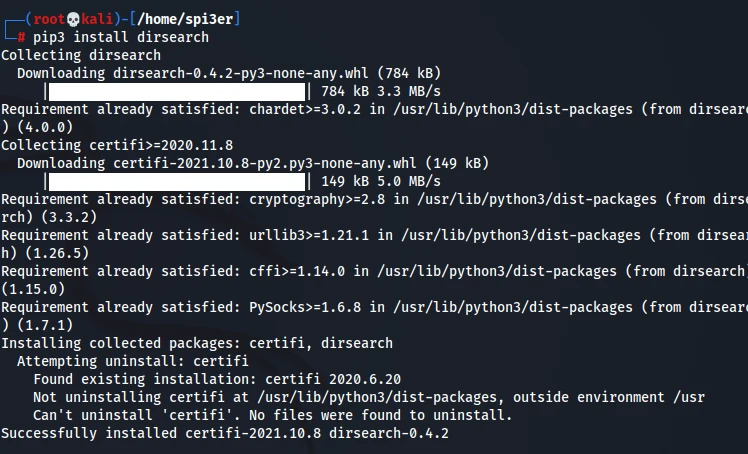748x454 pixels.
Task: Select the "pip3 install dirsearch" command text
Action: pos(121,37)
